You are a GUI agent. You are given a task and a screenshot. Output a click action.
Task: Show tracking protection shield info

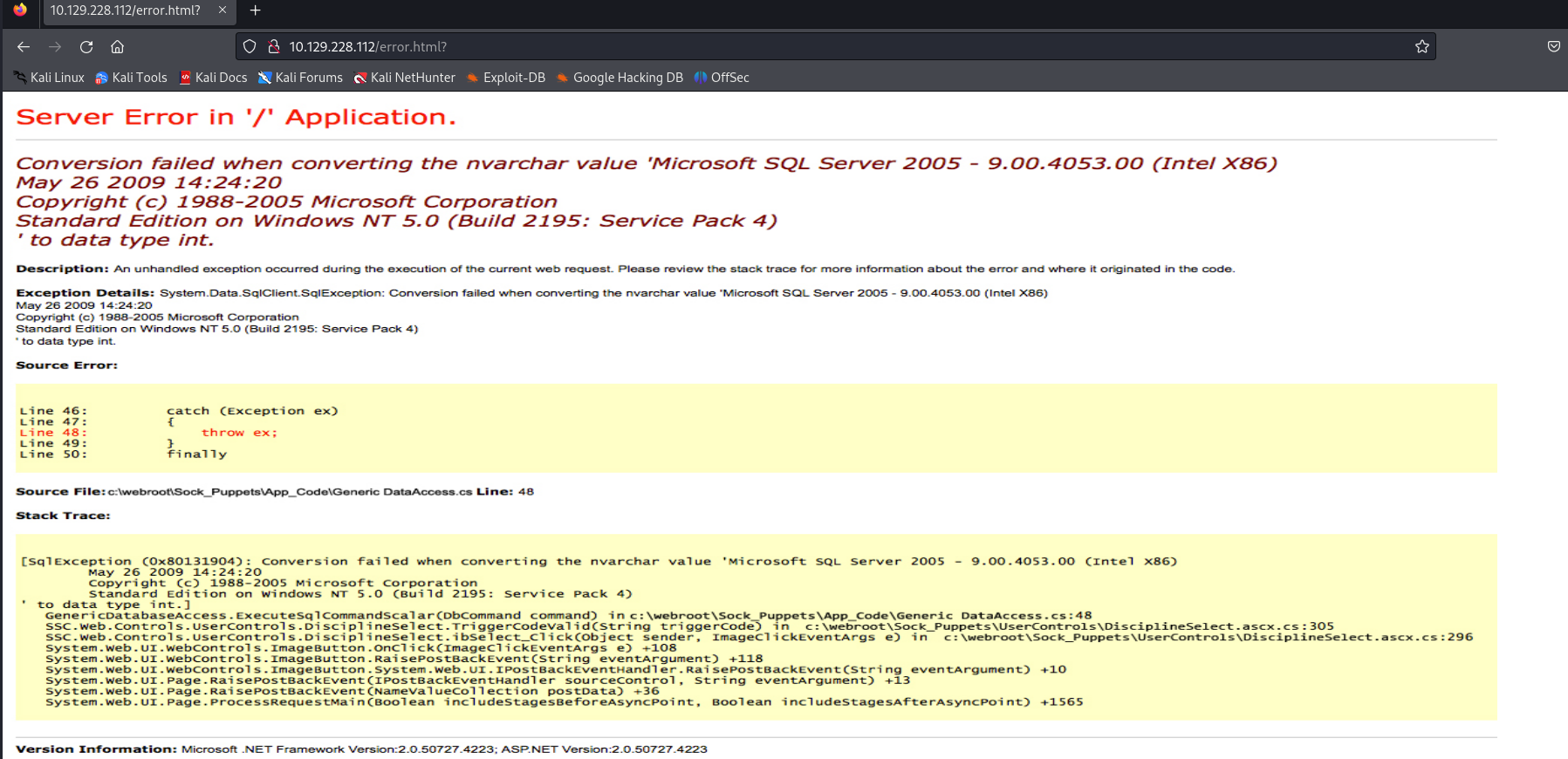point(250,47)
